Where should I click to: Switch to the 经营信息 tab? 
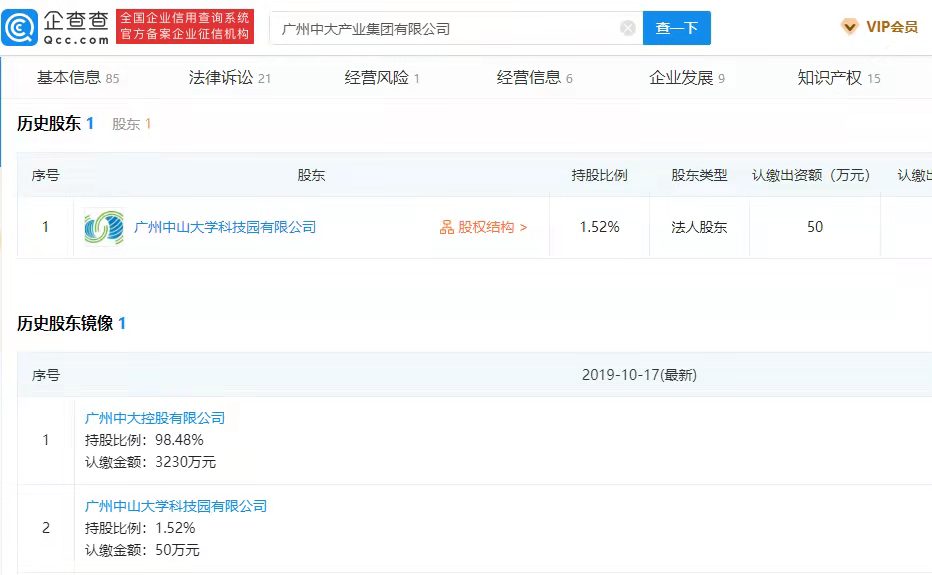click(534, 77)
